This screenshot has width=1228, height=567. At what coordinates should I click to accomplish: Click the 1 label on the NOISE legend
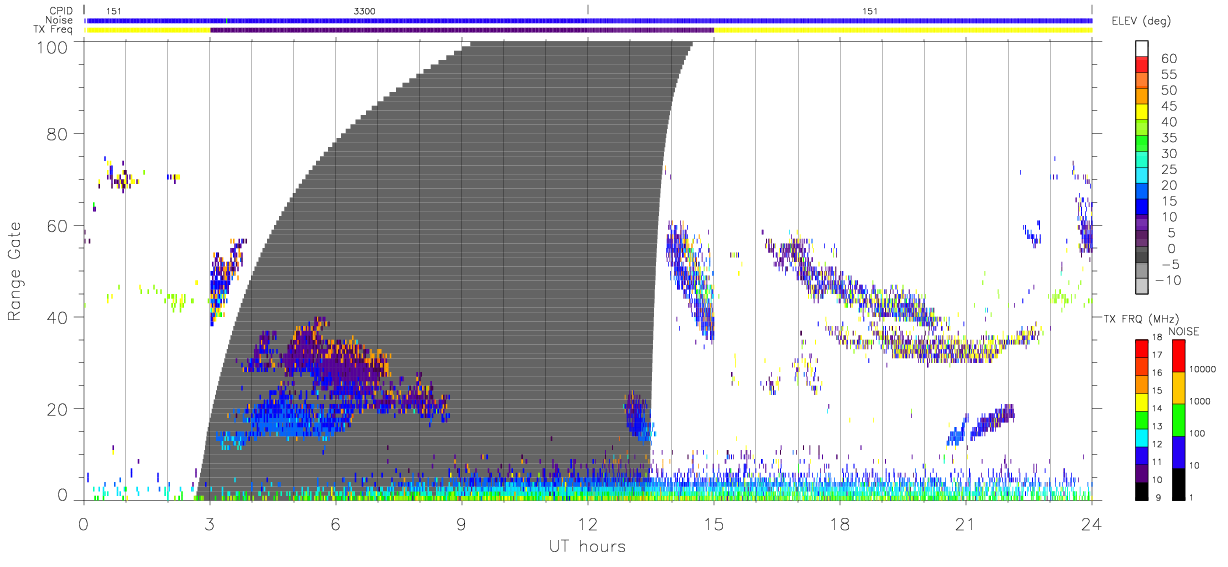[x=1191, y=498]
